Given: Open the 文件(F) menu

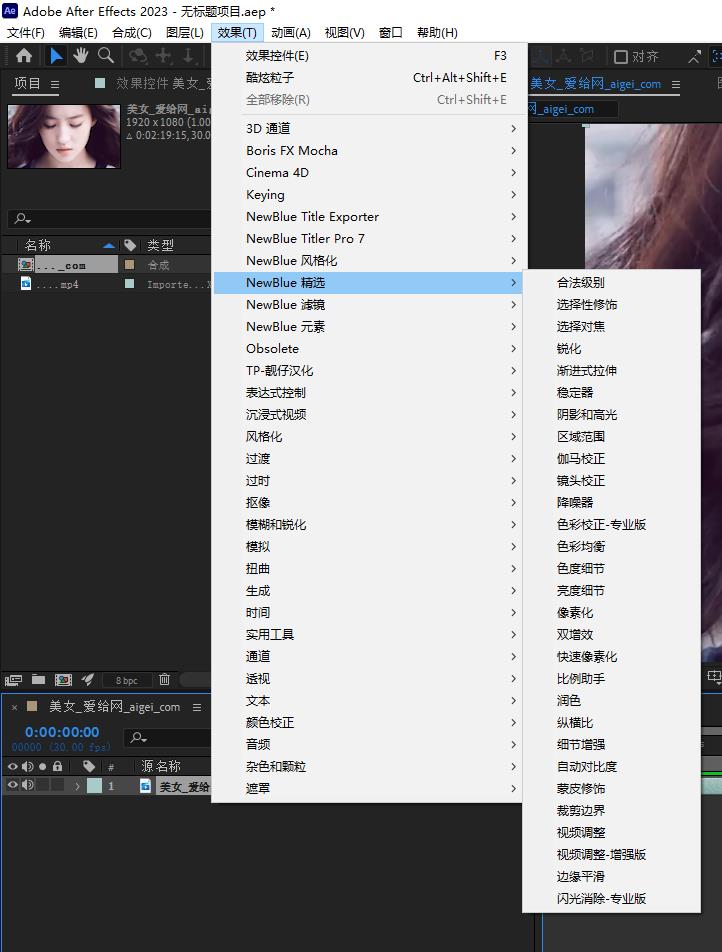Looking at the screenshot, I should tap(26, 32).
